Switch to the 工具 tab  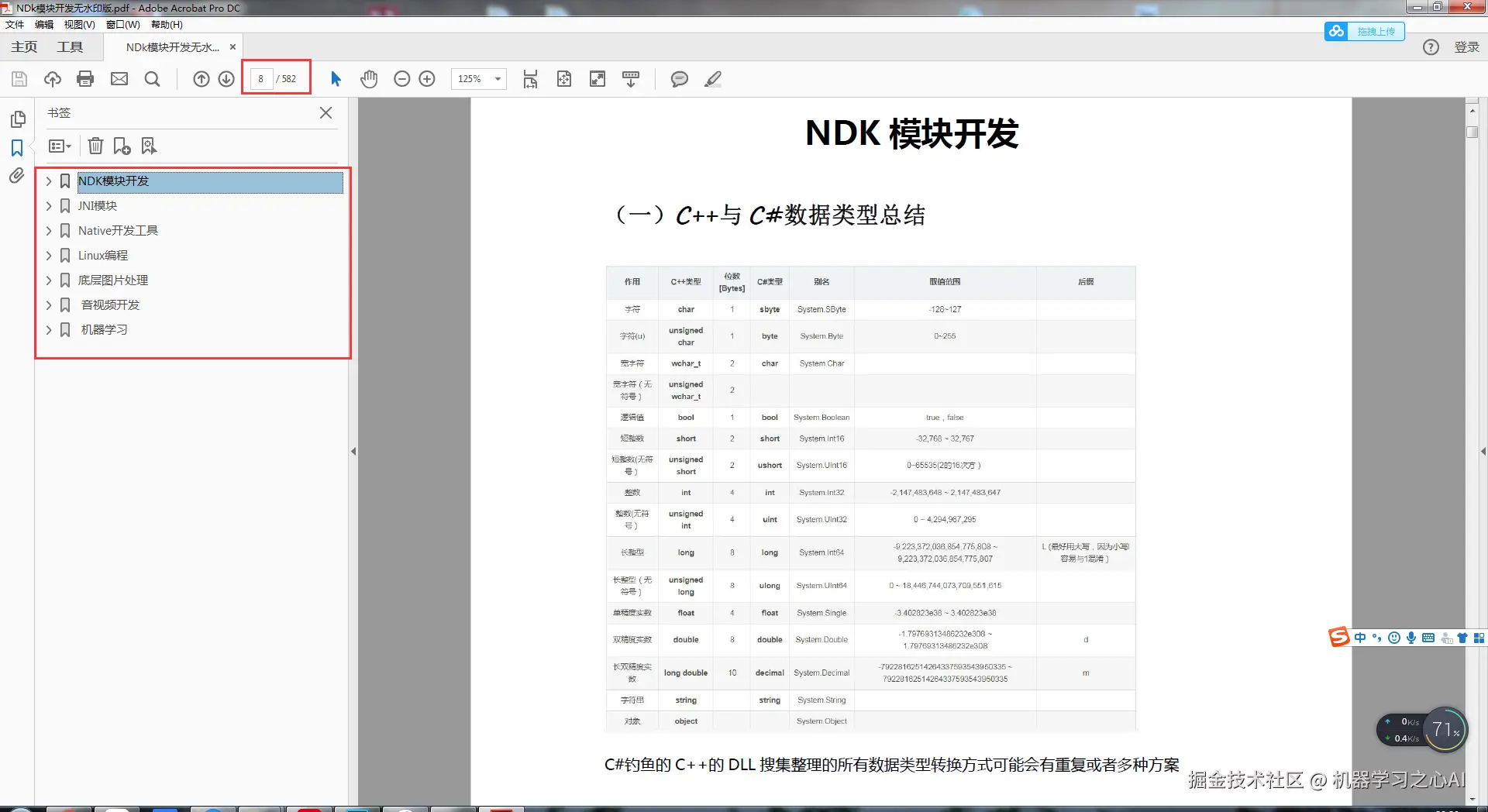coord(70,47)
